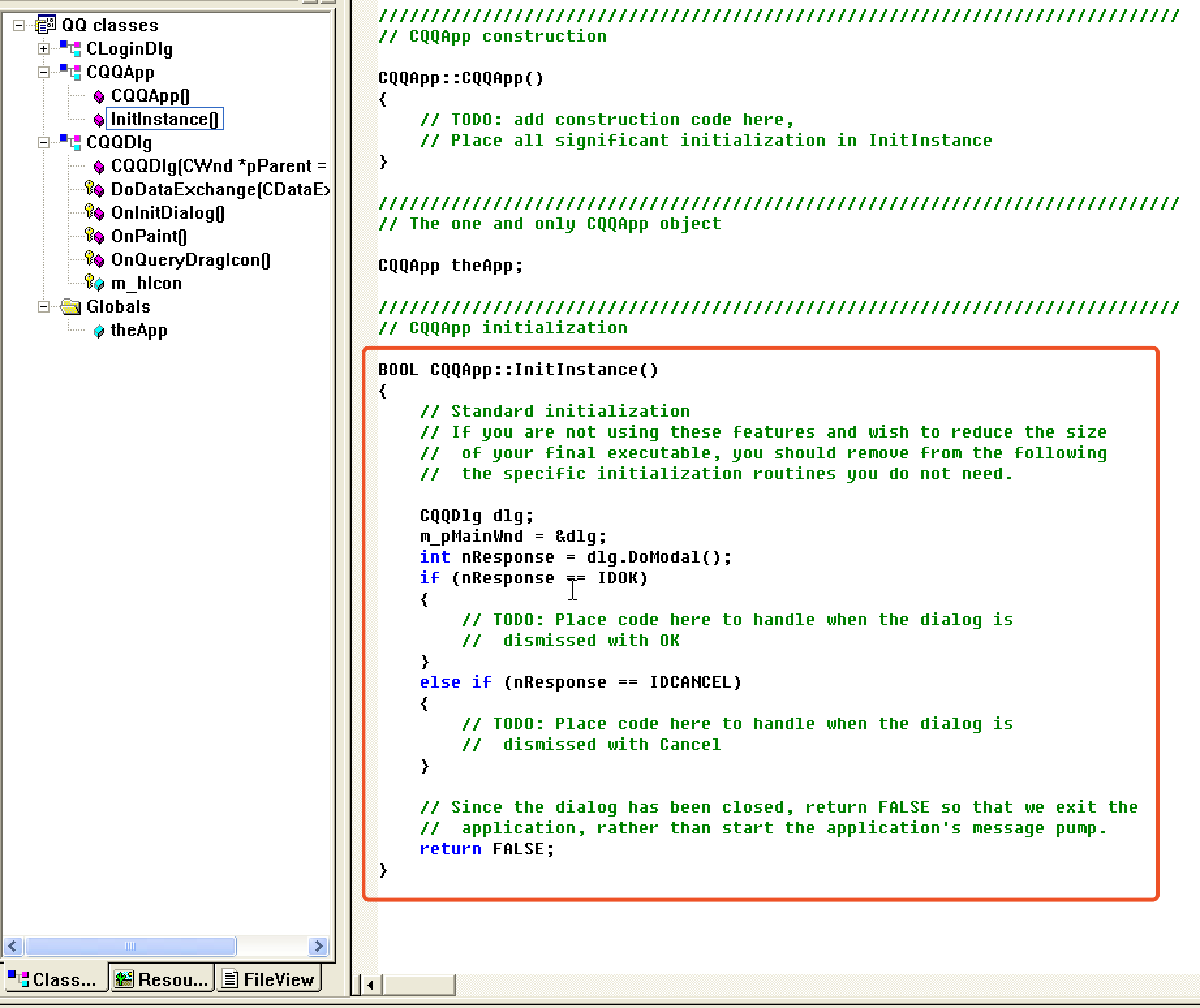
Task: Click the 'CQQDlg dlg;' code line
Action: coord(477,516)
